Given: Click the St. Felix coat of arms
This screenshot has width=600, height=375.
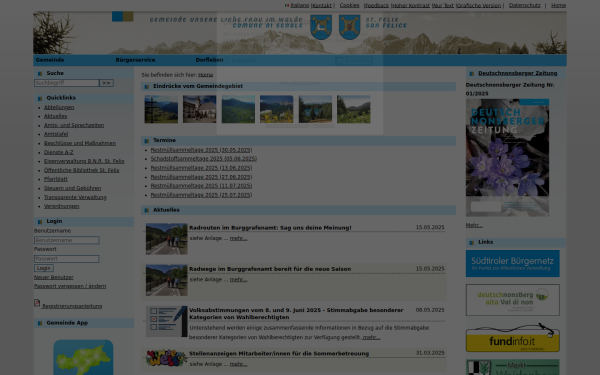Looking at the screenshot, I should [349, 27].
